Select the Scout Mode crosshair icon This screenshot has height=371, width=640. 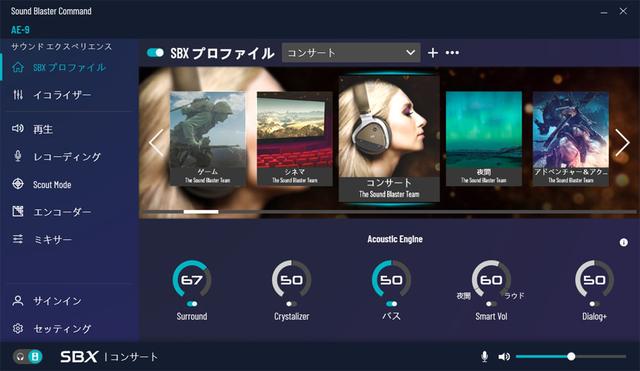tap(18, 184)
